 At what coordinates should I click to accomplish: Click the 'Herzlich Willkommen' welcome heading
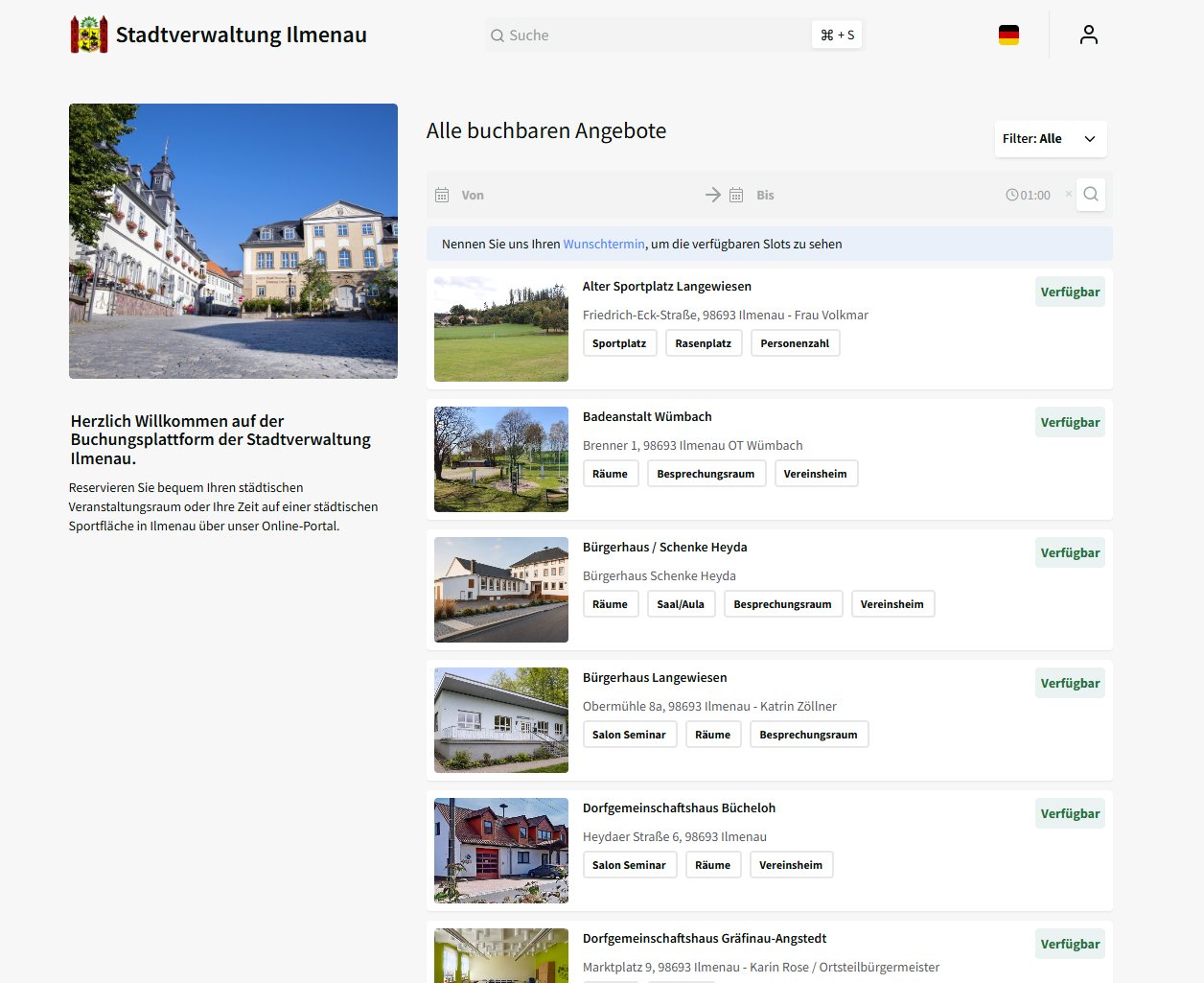[x=222, y=439]
